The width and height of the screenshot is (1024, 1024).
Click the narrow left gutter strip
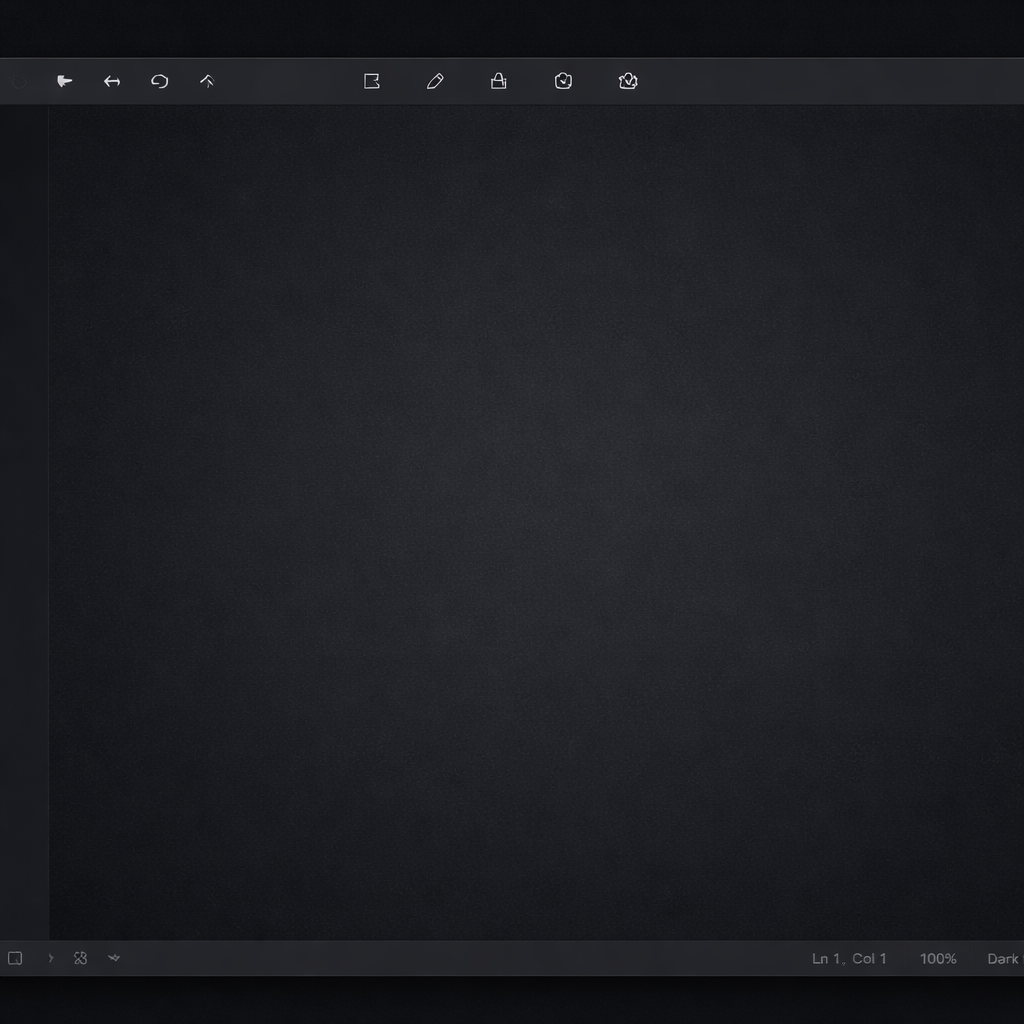tap(24, 520)
